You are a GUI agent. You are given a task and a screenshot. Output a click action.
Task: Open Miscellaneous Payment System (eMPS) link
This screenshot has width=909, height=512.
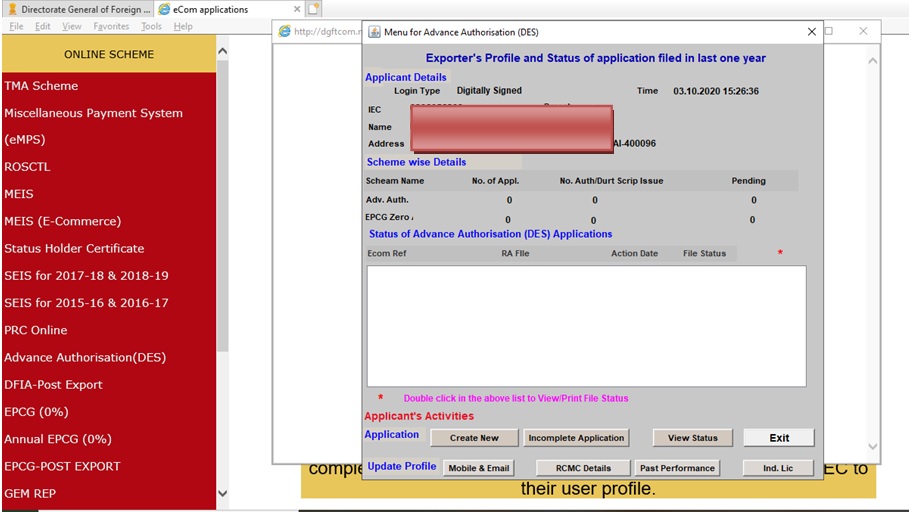(93, 126)
